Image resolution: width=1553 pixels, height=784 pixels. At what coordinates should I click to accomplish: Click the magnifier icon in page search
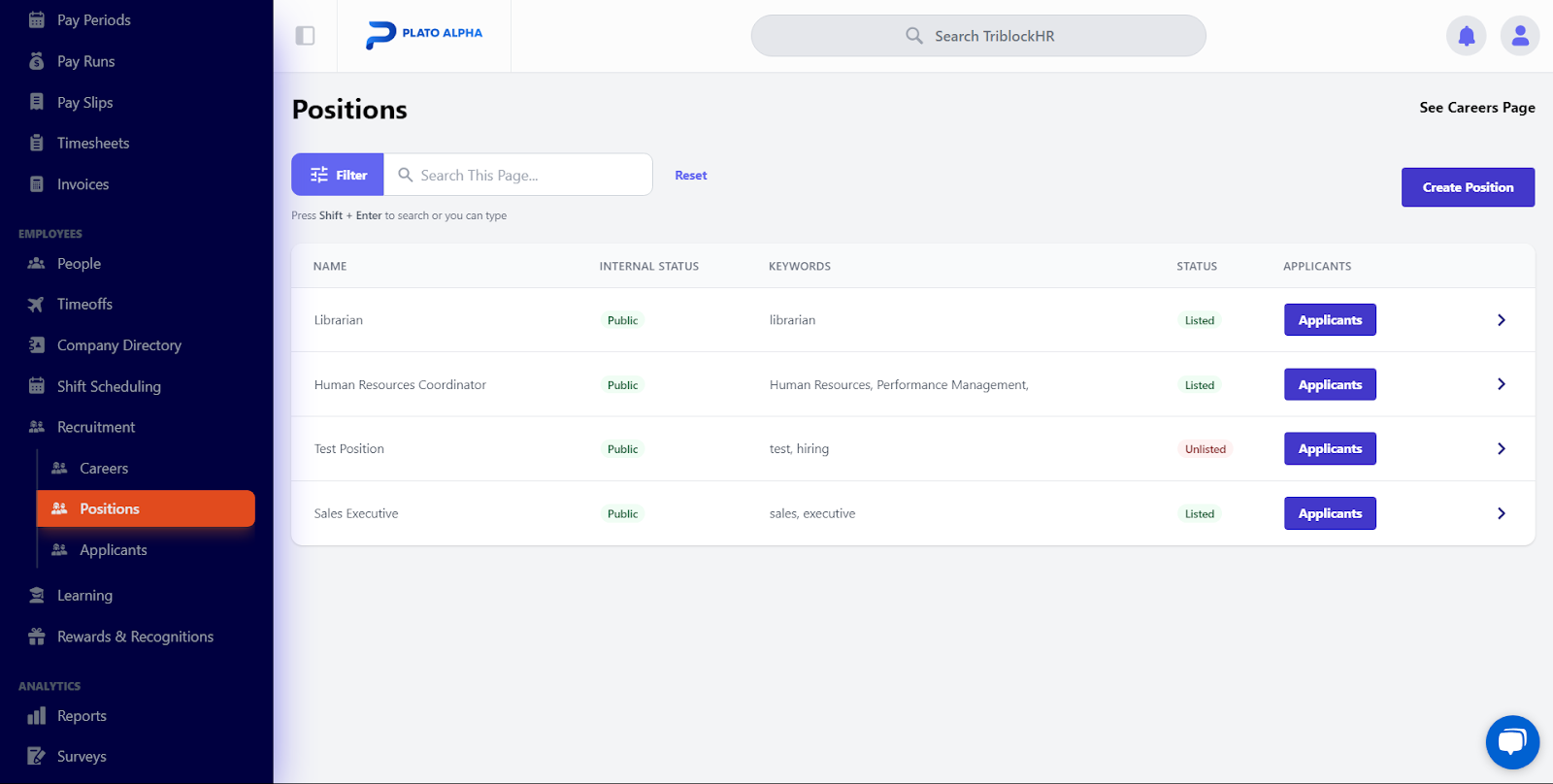(406, 175)
